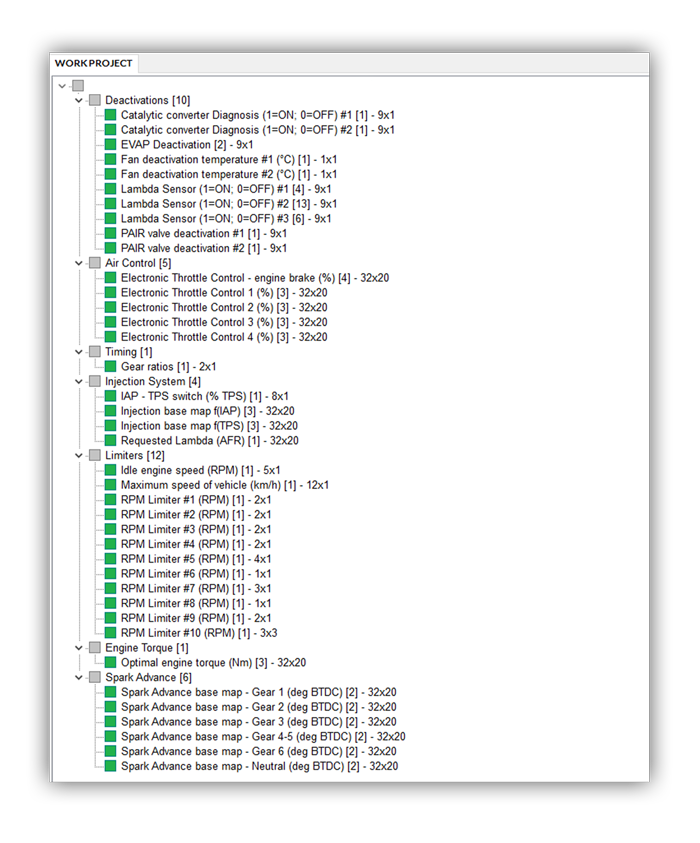Collapse the Engine Torque tree node

pos(79,648)
